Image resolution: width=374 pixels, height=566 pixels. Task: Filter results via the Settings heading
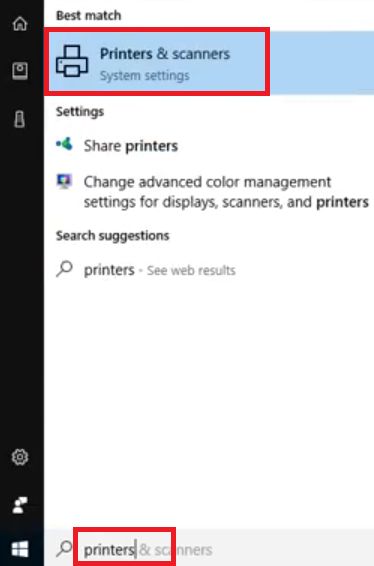80,112
